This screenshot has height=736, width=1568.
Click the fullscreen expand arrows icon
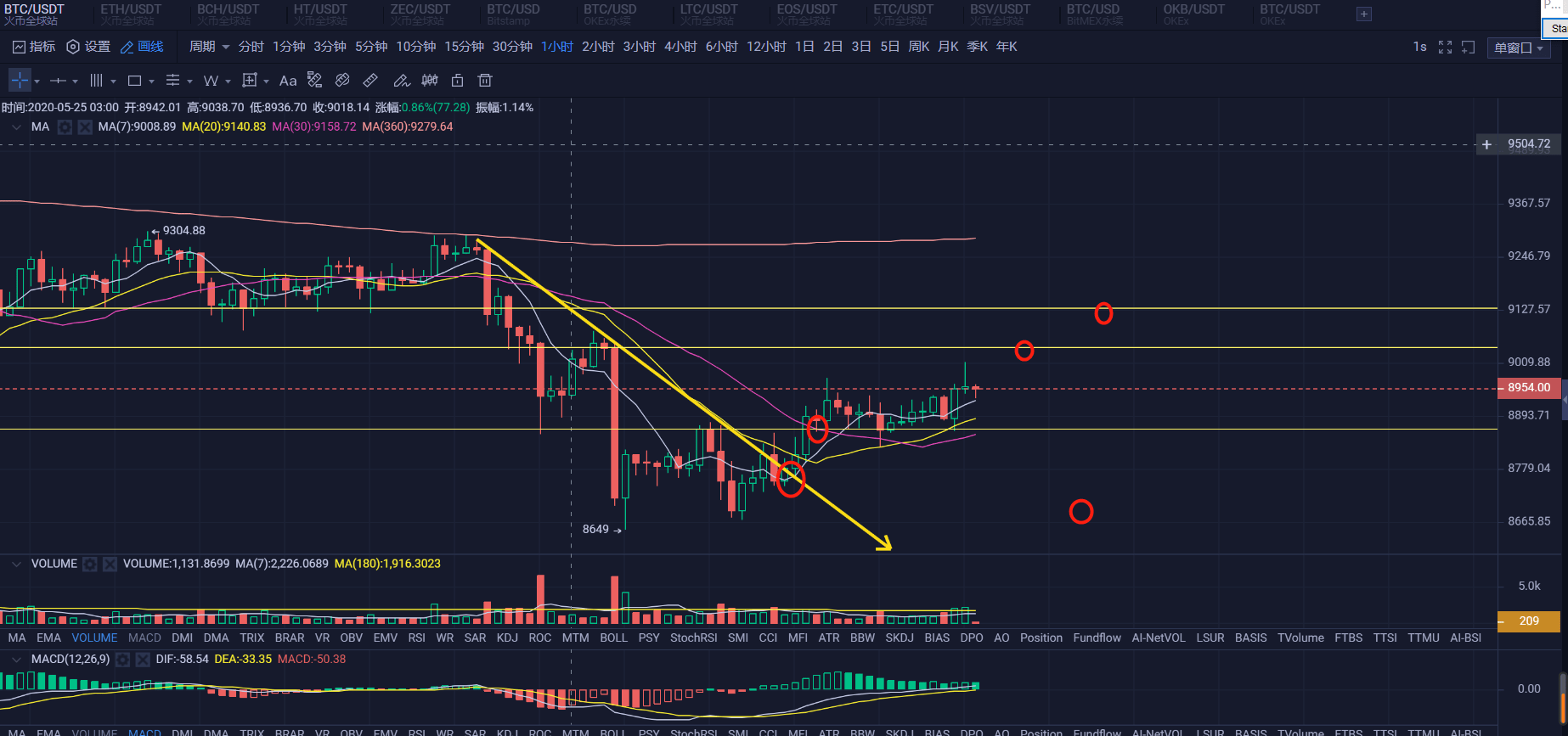[1445, 48]
